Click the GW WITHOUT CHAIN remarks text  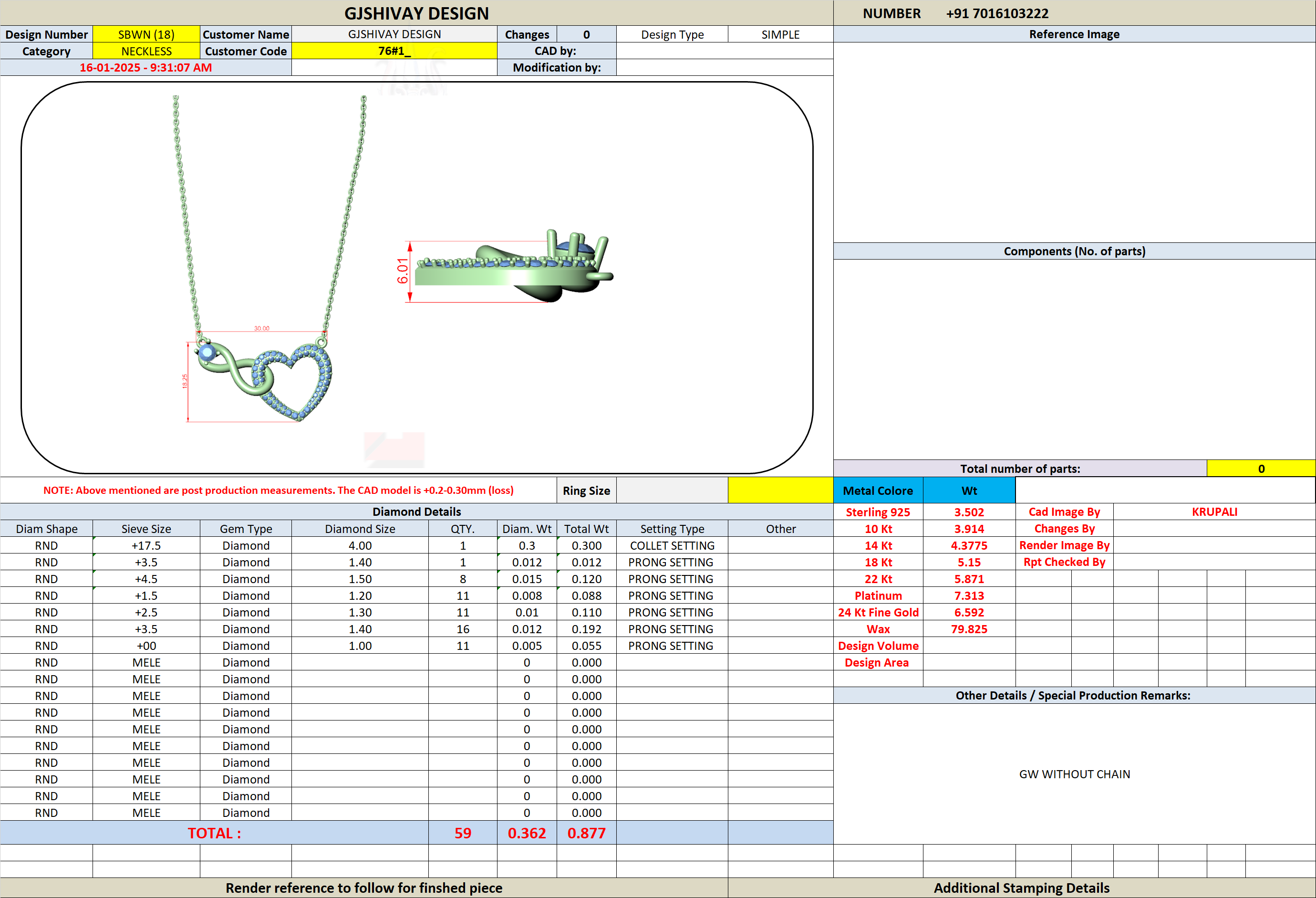[x=1074, y=774]
